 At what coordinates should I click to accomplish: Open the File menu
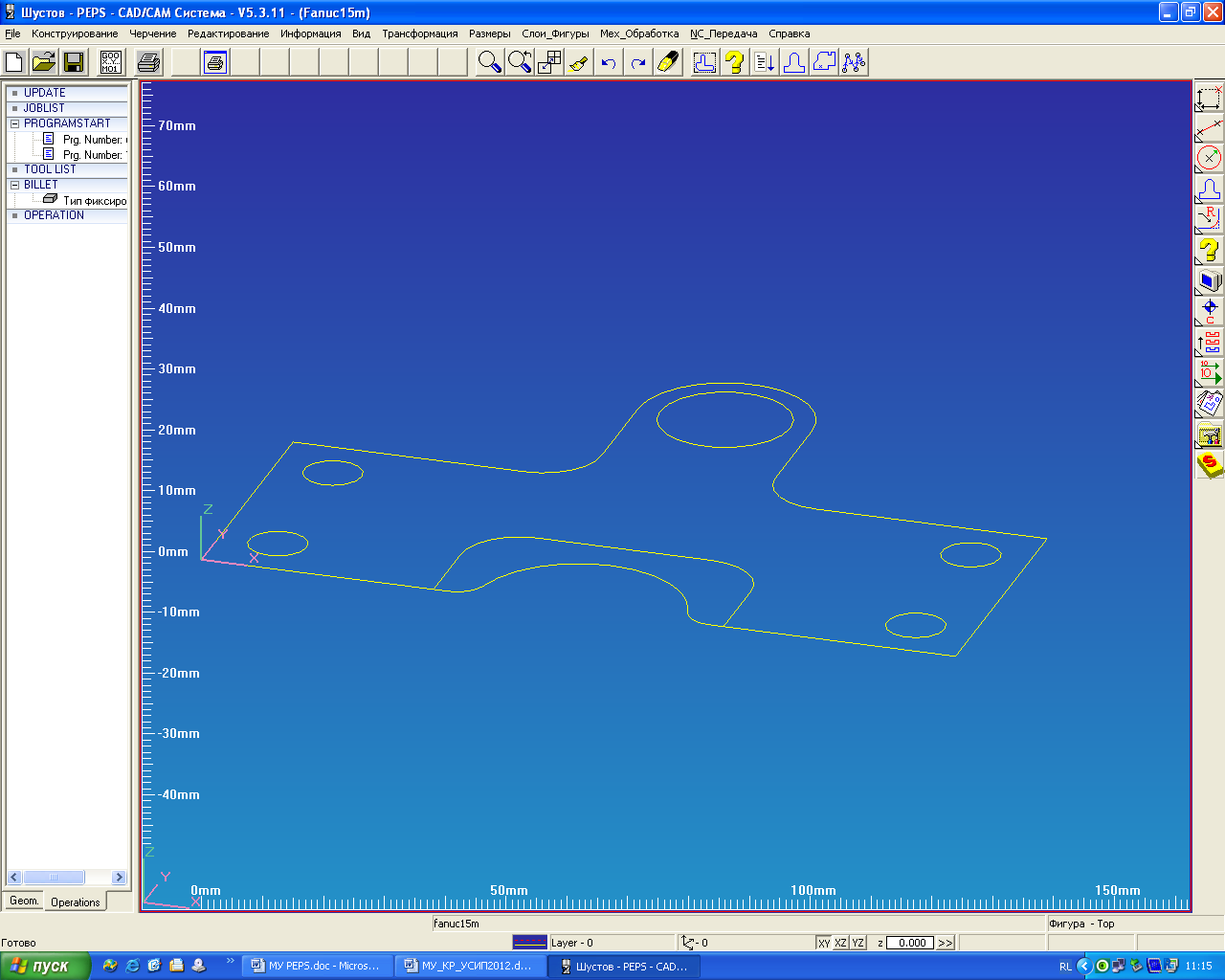coord(12,33)
